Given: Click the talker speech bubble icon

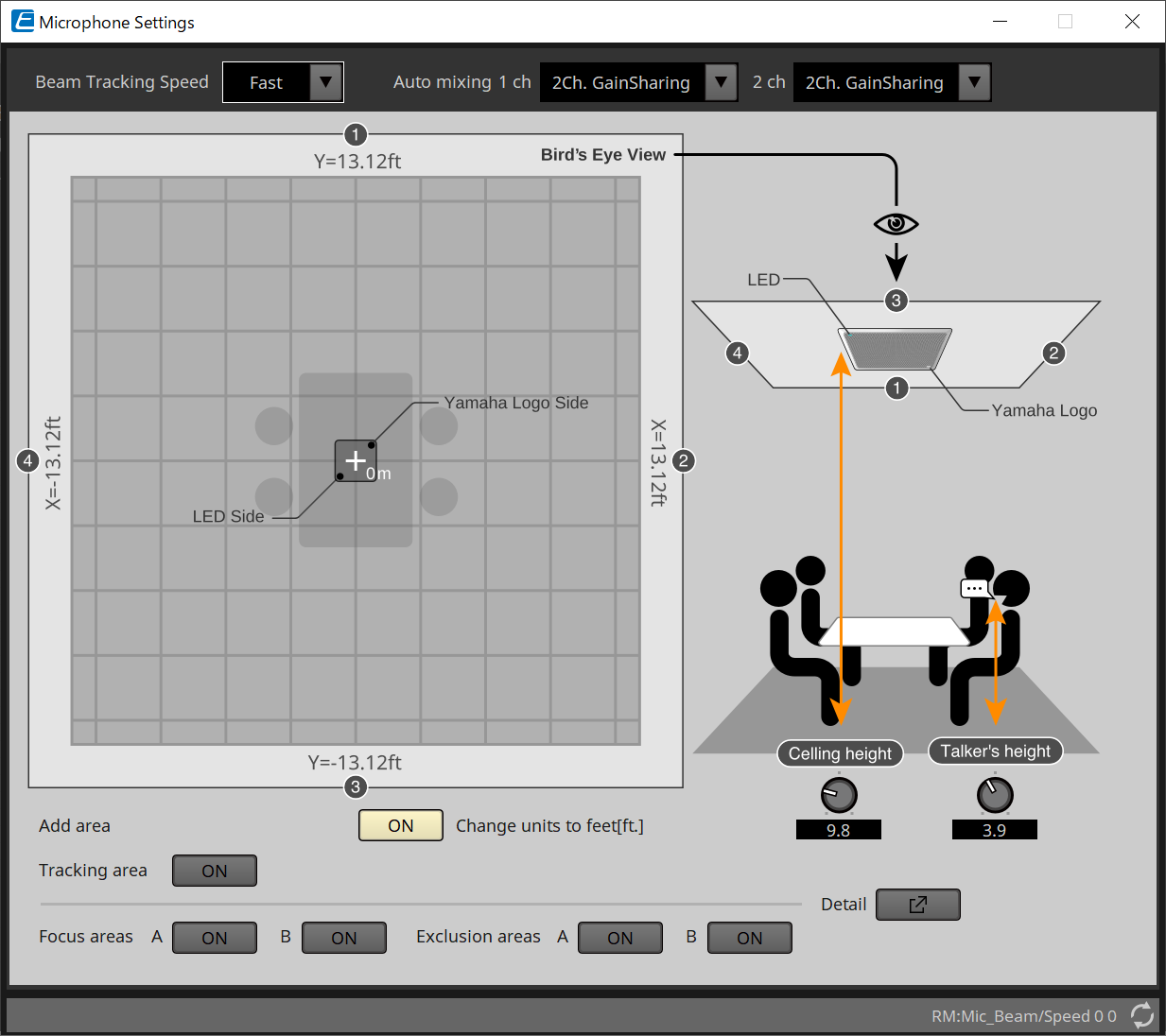Looking at the screenshot, I should point(974,588).
